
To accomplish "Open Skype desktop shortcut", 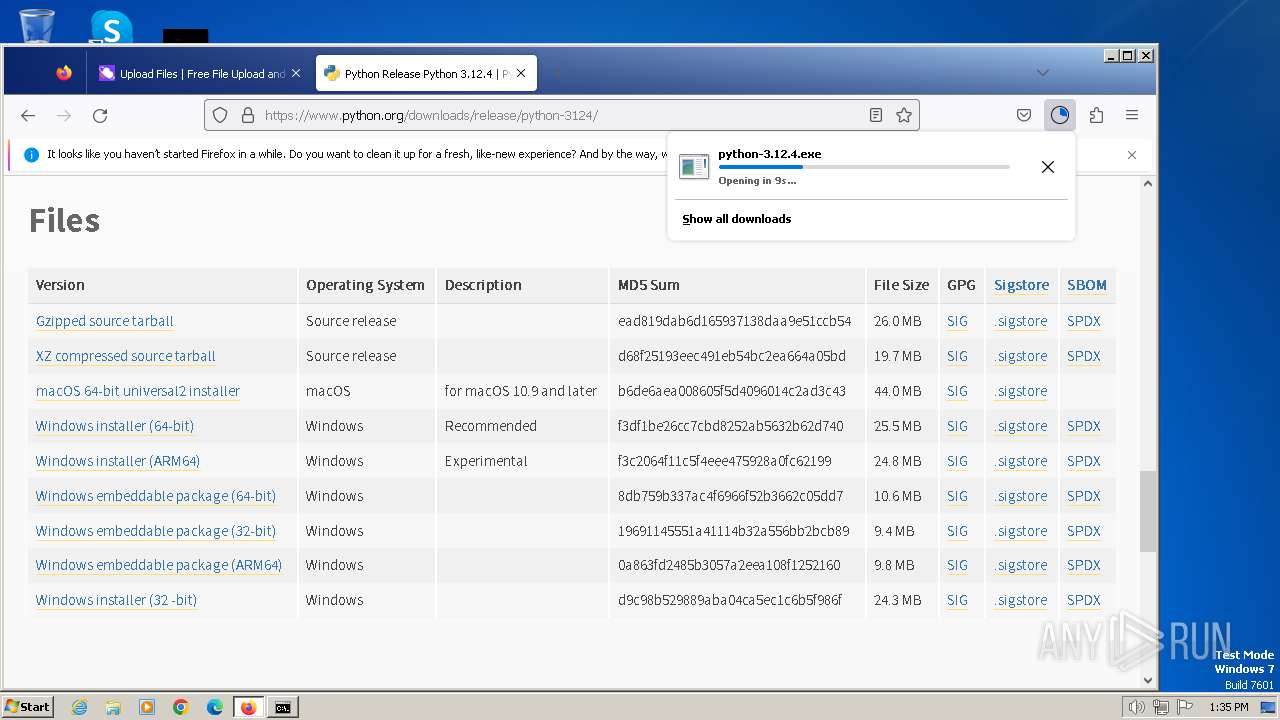I will pyautogui.click(x=111, y=26).
